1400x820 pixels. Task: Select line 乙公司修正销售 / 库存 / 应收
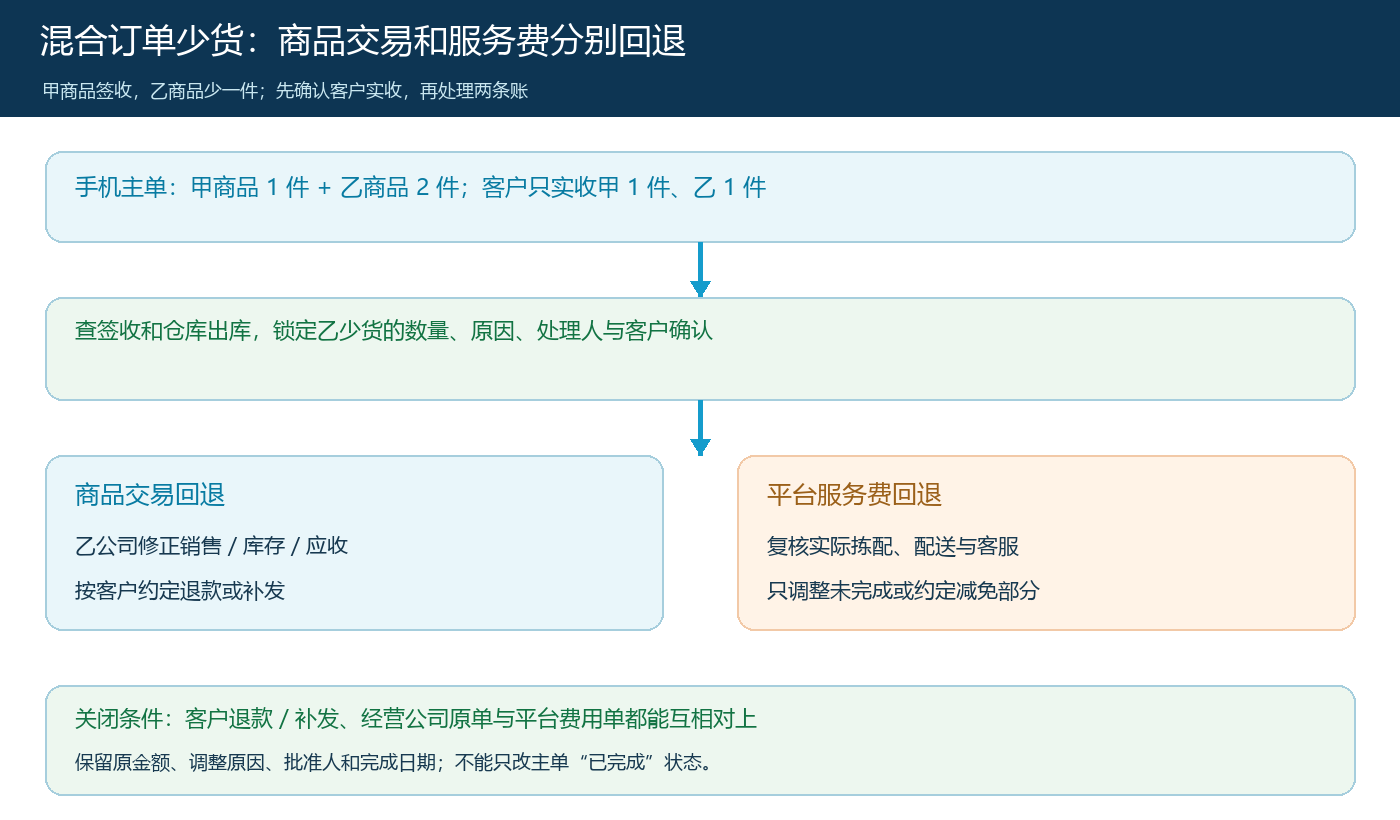[211, 546]
